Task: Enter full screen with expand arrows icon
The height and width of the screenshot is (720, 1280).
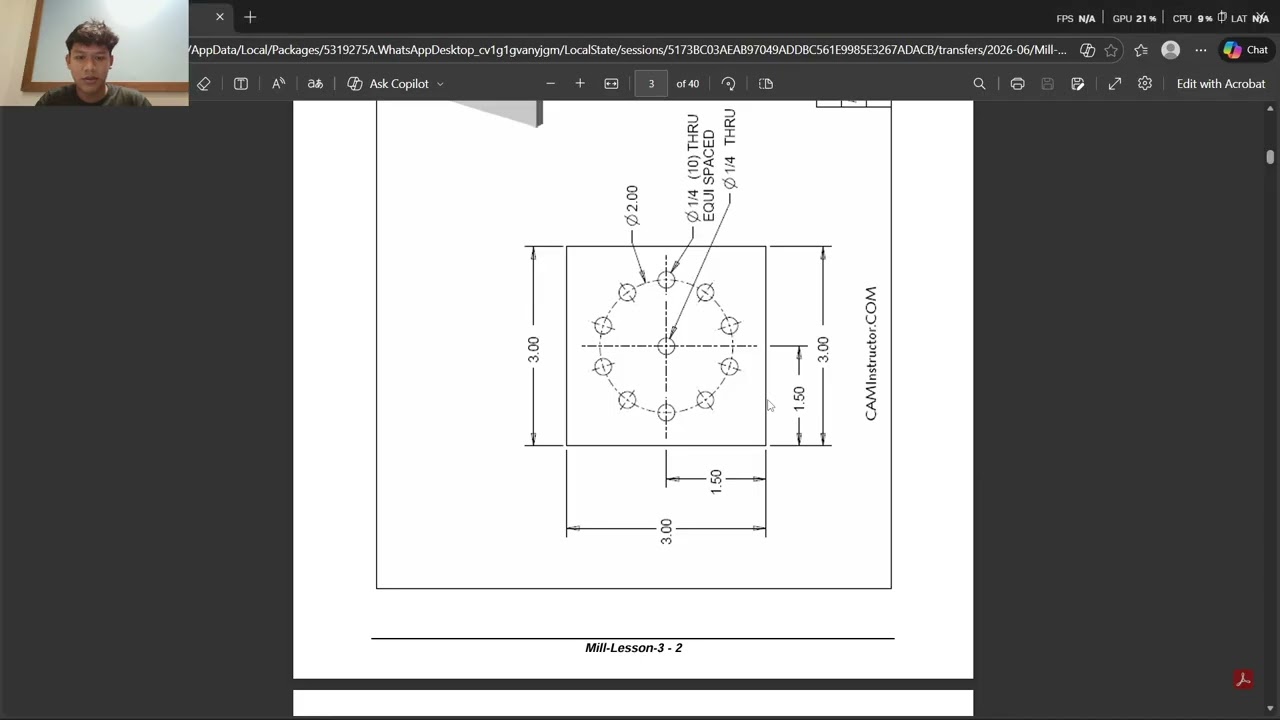Action: tap(1115, 84)
